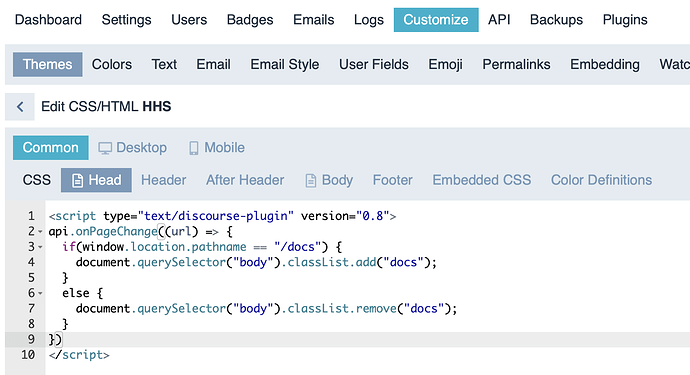Select the CSS field tab
Viewport: 690px width, 375px height.
[37, 180]
